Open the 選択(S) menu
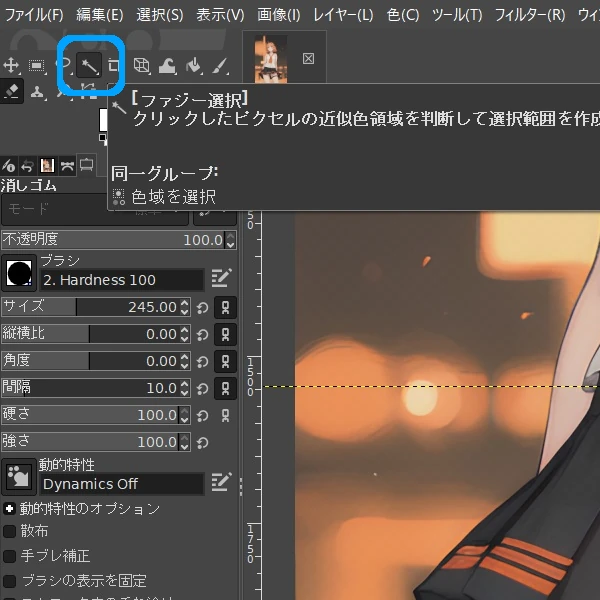The width and height of the screenshot is (600, 600). (x=160, y=15)
